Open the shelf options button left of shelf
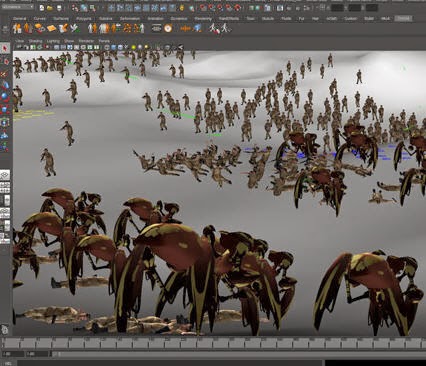Screen dimensions: 426x366 coord(5,29)
